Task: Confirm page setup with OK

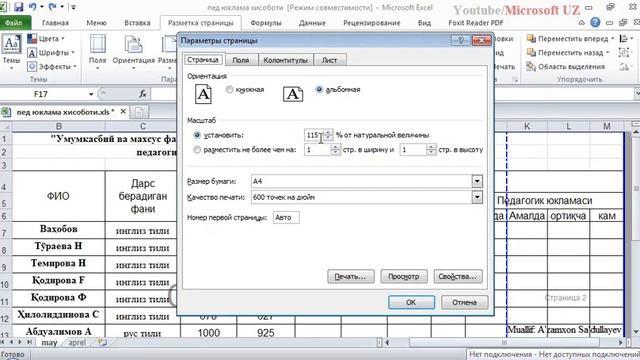Action: 411,302
